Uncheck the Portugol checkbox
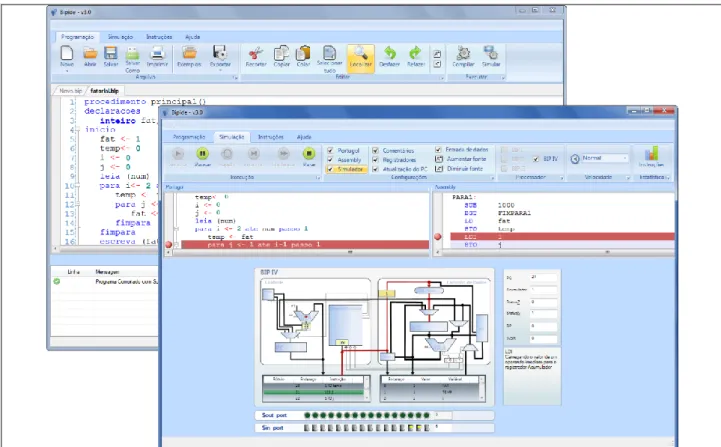This screenshot has height=447, width=721. 330,150
